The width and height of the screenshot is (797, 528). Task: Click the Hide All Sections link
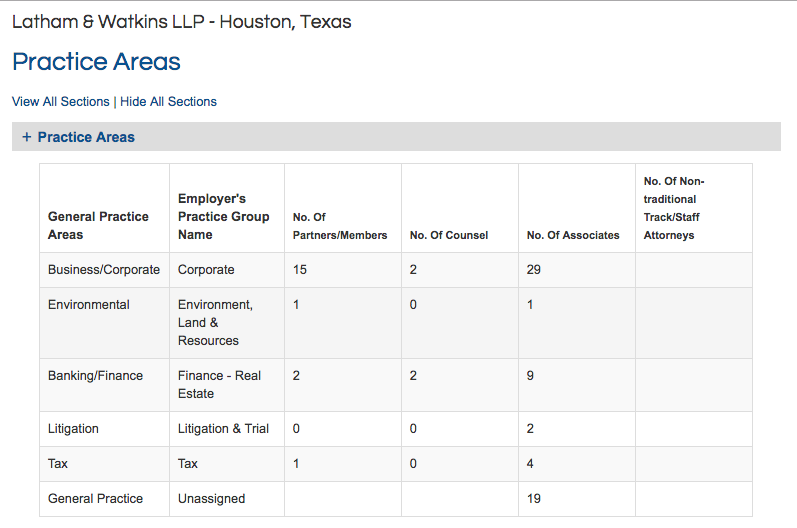coord(168,102)
